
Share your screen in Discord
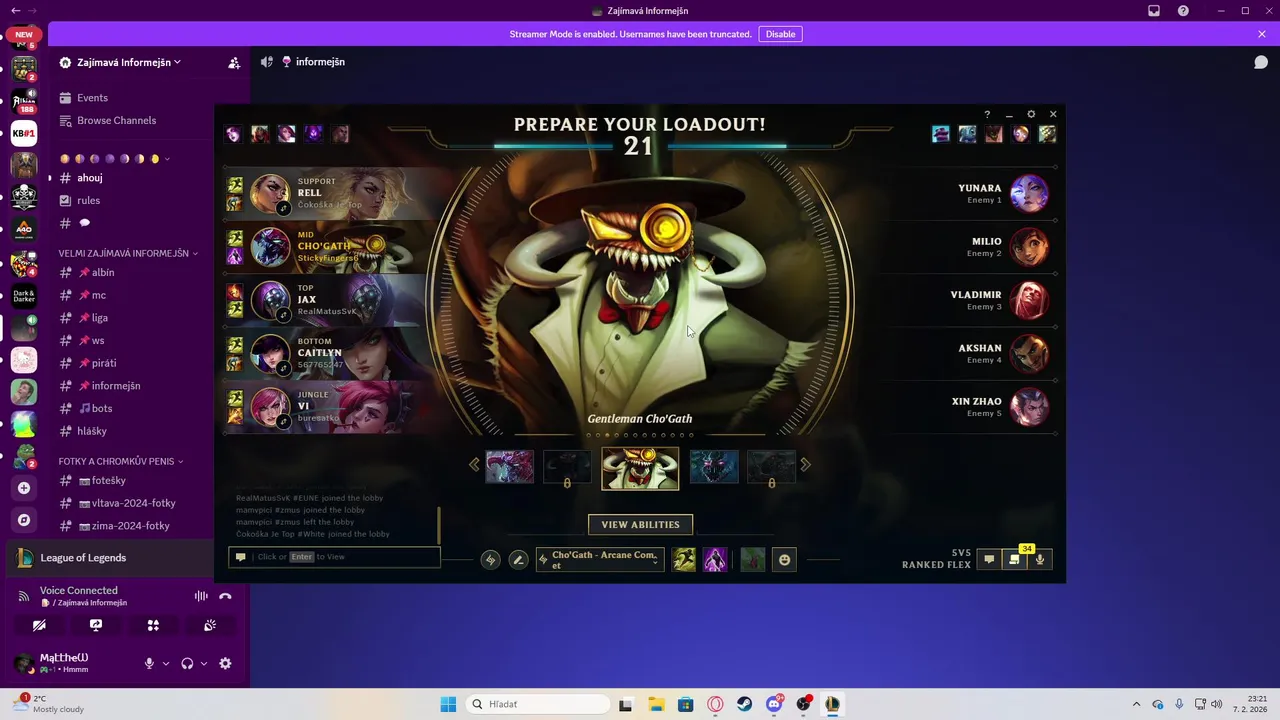point(96,625)
